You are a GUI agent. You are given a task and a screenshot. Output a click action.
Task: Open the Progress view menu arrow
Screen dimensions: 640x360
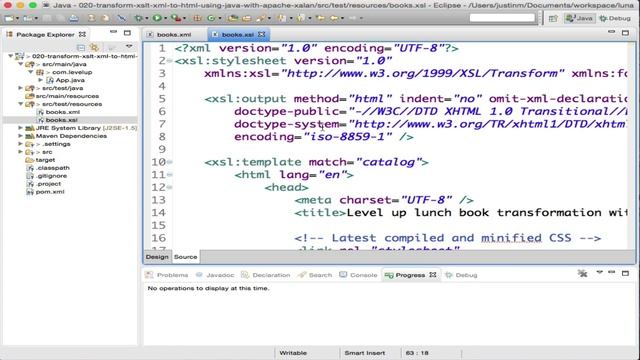coord(599,272)
